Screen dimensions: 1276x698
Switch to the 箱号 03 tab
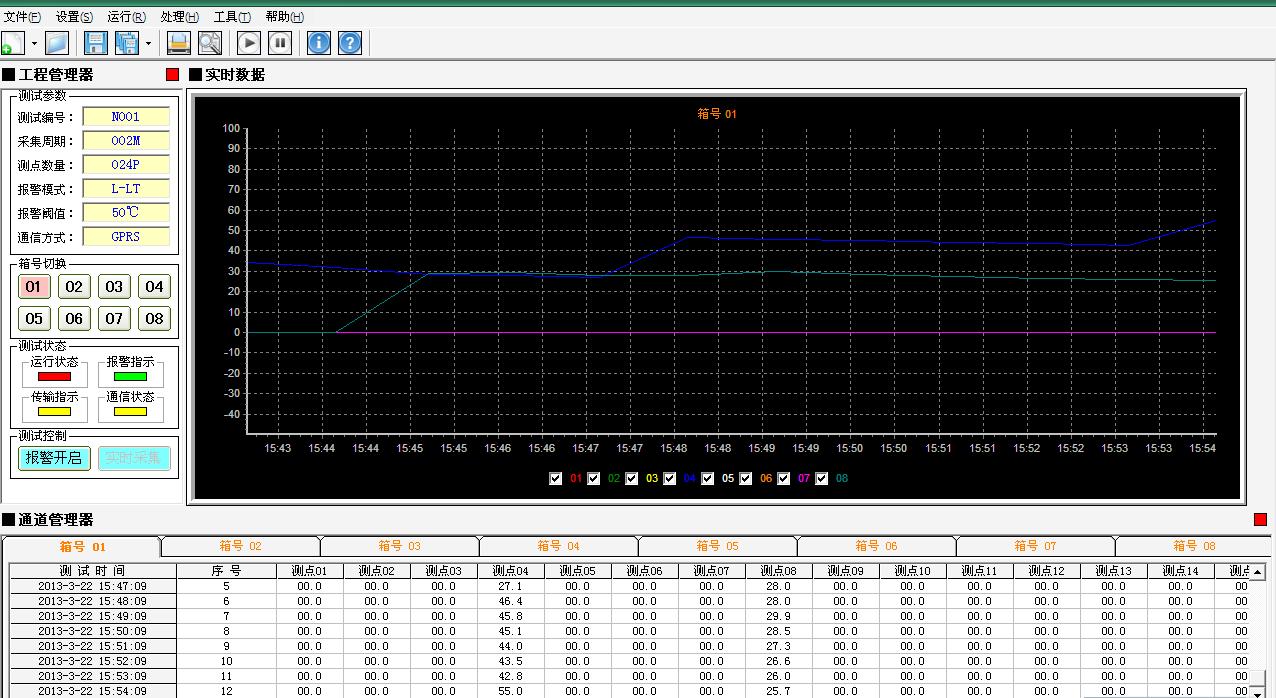click(x=399, y=546)
